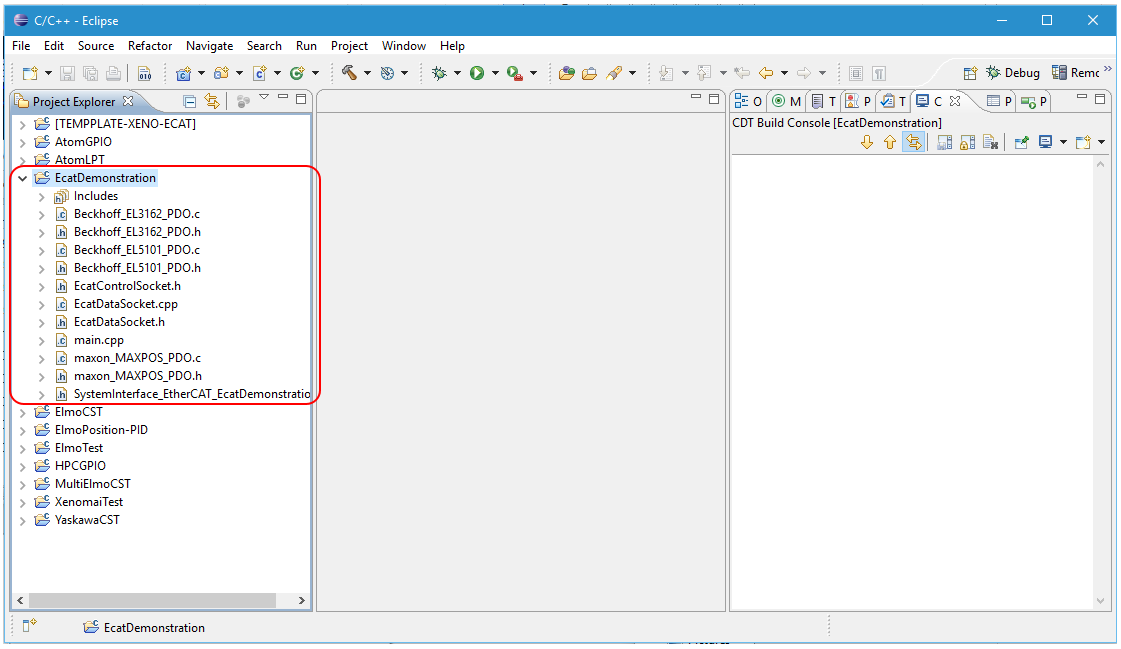Click the Debug bug icon in toolbar

439,73
